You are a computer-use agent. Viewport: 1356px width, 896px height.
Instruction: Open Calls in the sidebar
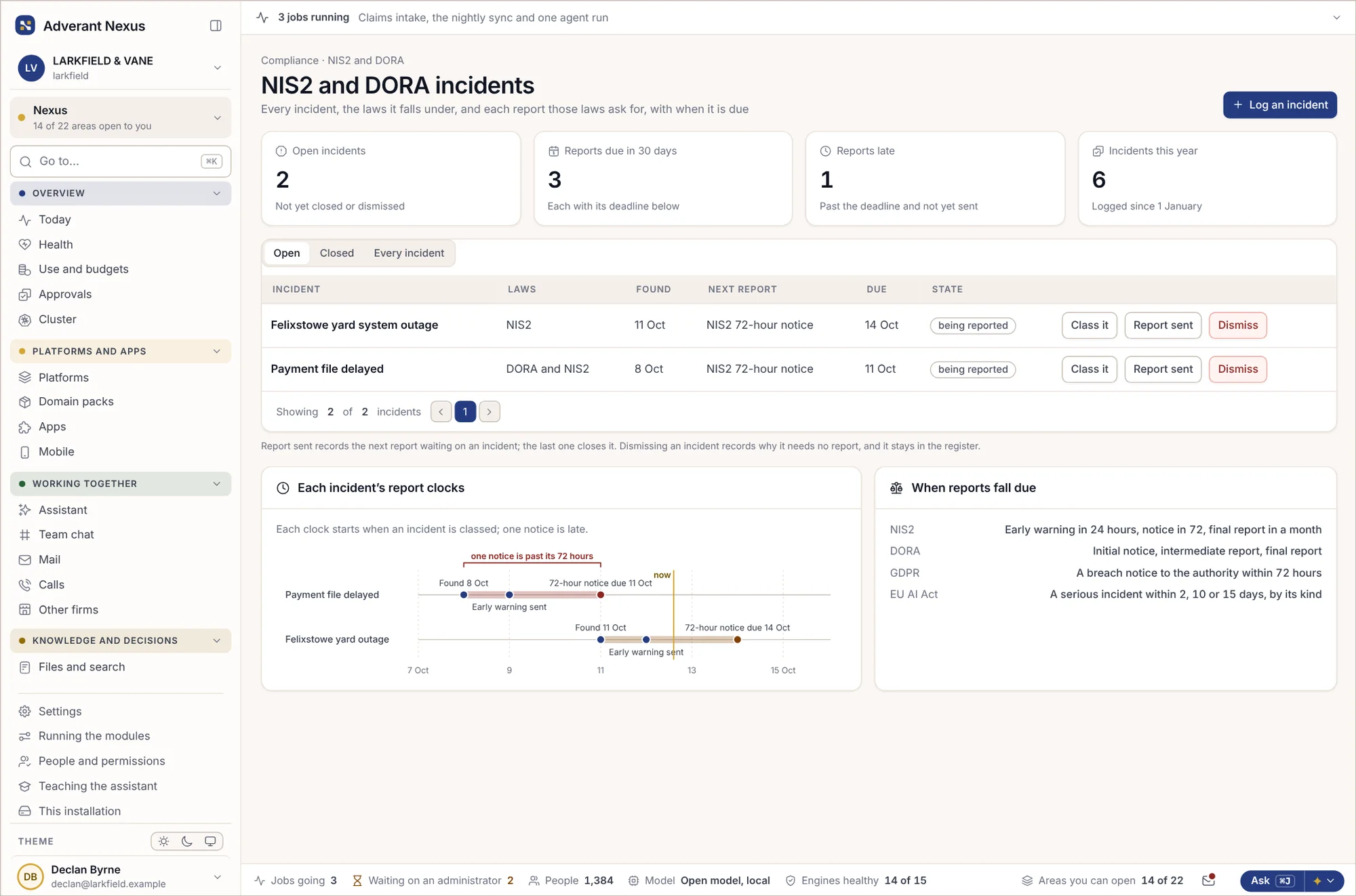click(121, 585)
